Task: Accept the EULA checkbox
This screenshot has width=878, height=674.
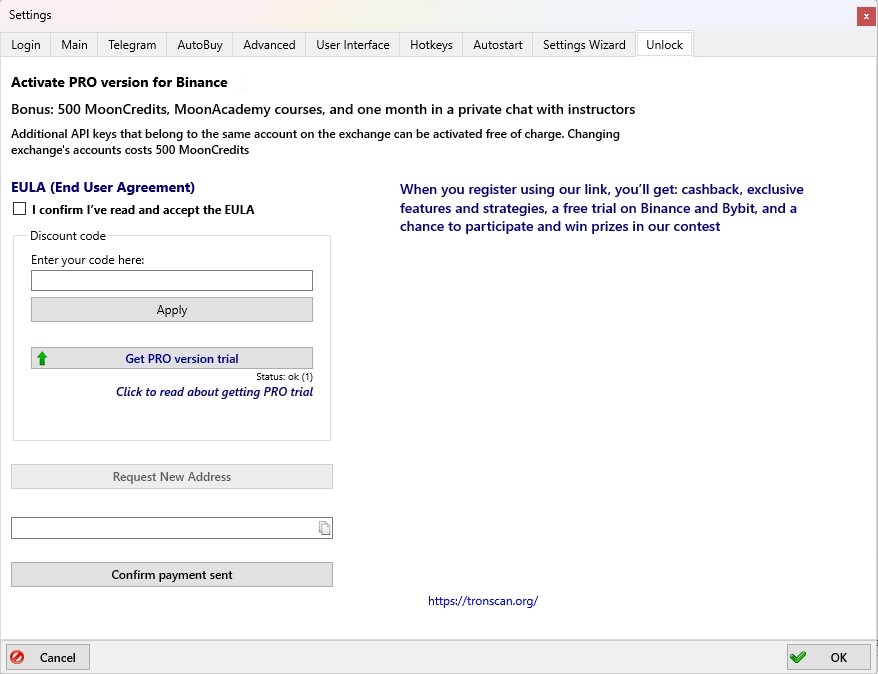Action: 19,210
